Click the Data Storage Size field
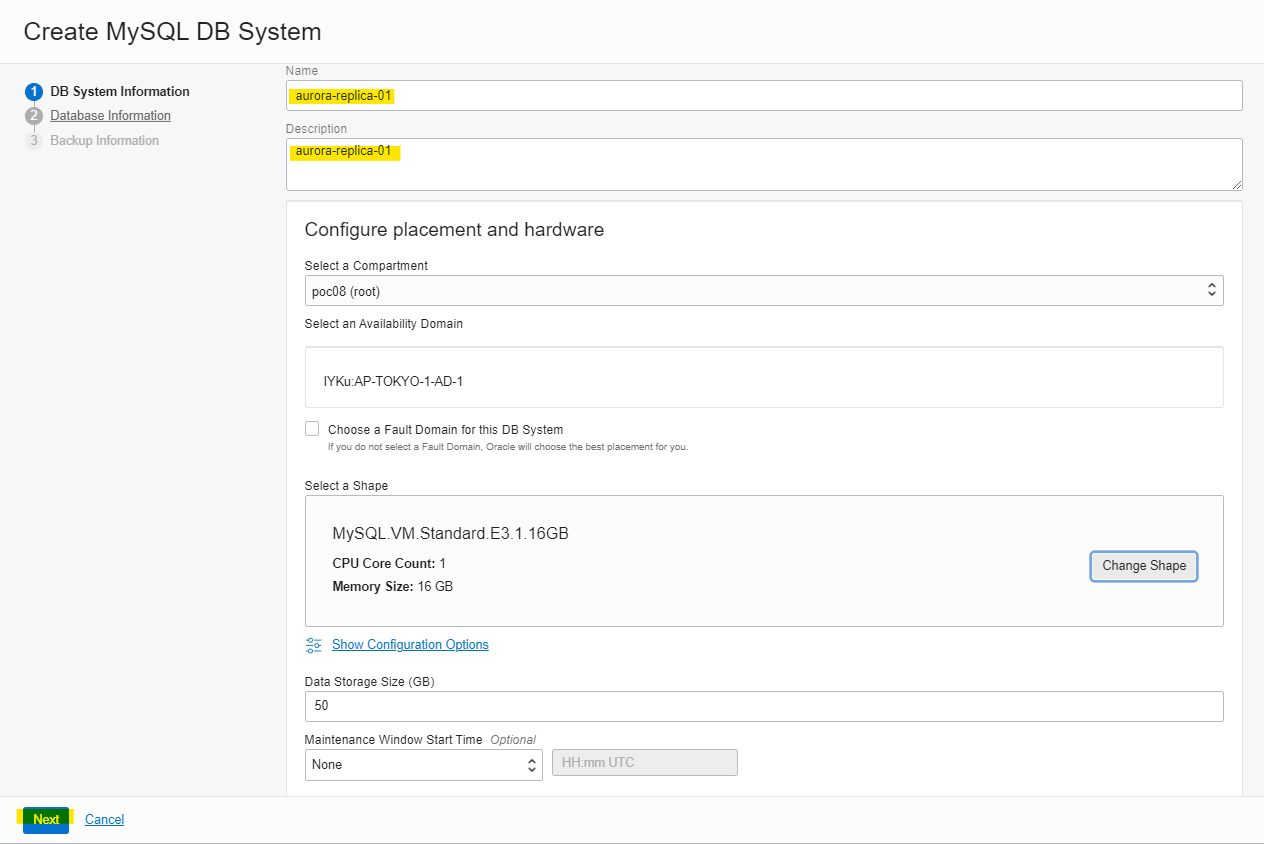Viewport: 1264px width, 844px height. (764, 706)
